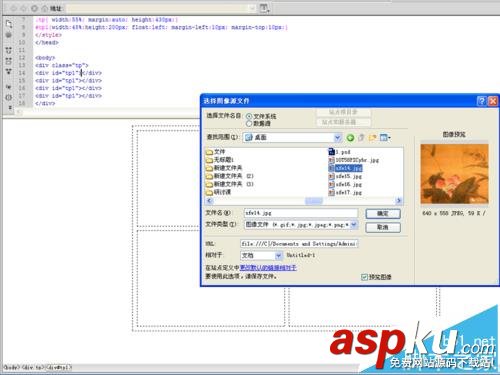Viewport: 500px width, 375px height.
Task: Click the file list scrollbar right arrow
Action: tap(399, 200)
